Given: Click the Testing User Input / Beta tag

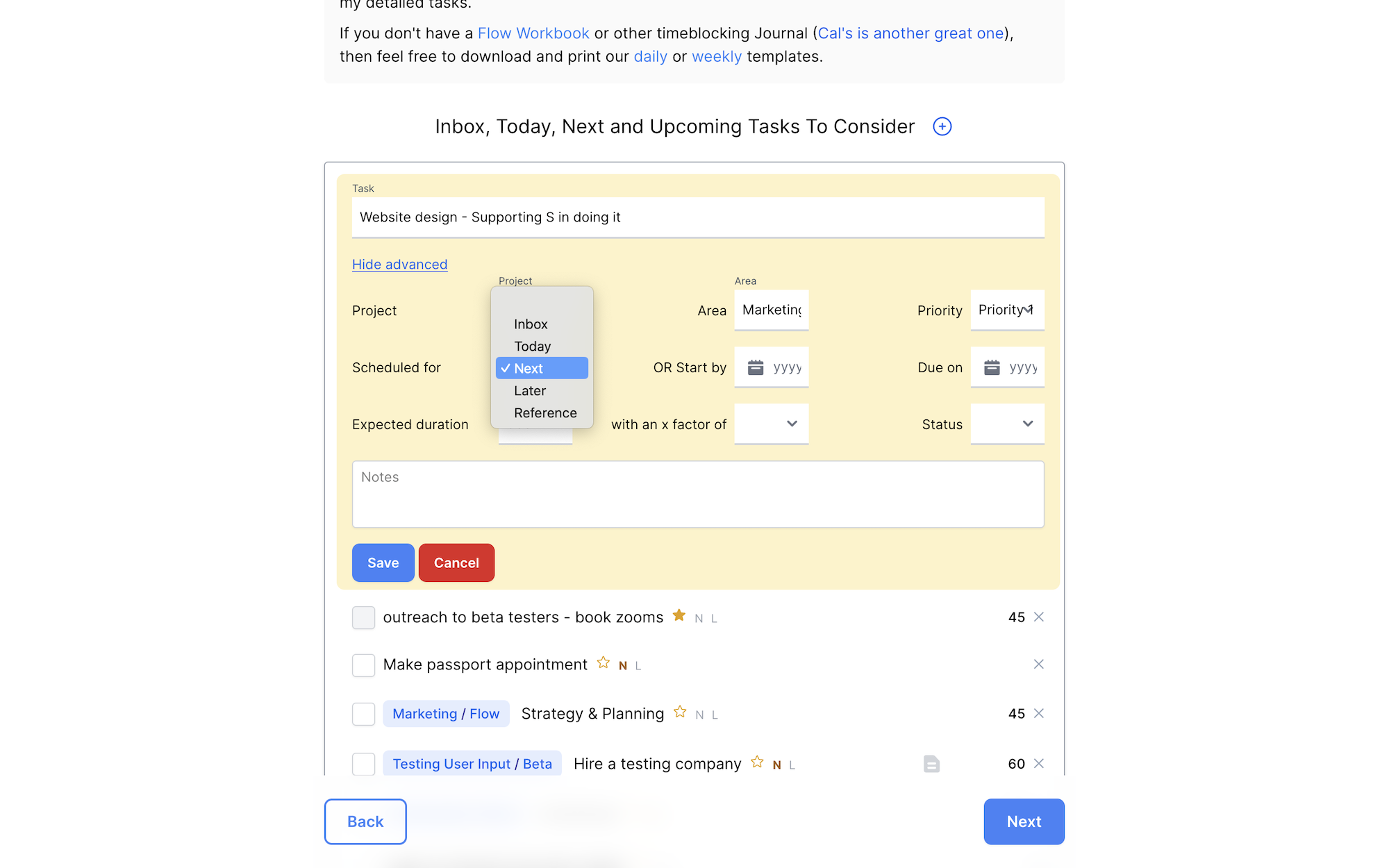Looking at the screenshot, I should (x=472, y=764).
